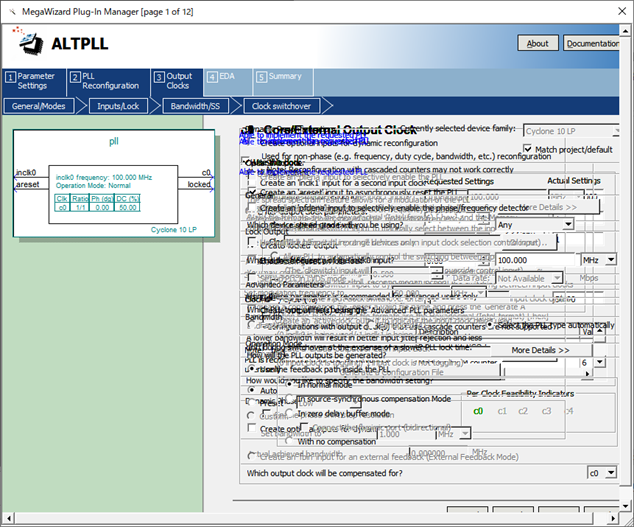Select the Inputs/Lock sub-page
The width and height of the screenshot is (634, 527).
pyautogui.click(x=117, y=105)
